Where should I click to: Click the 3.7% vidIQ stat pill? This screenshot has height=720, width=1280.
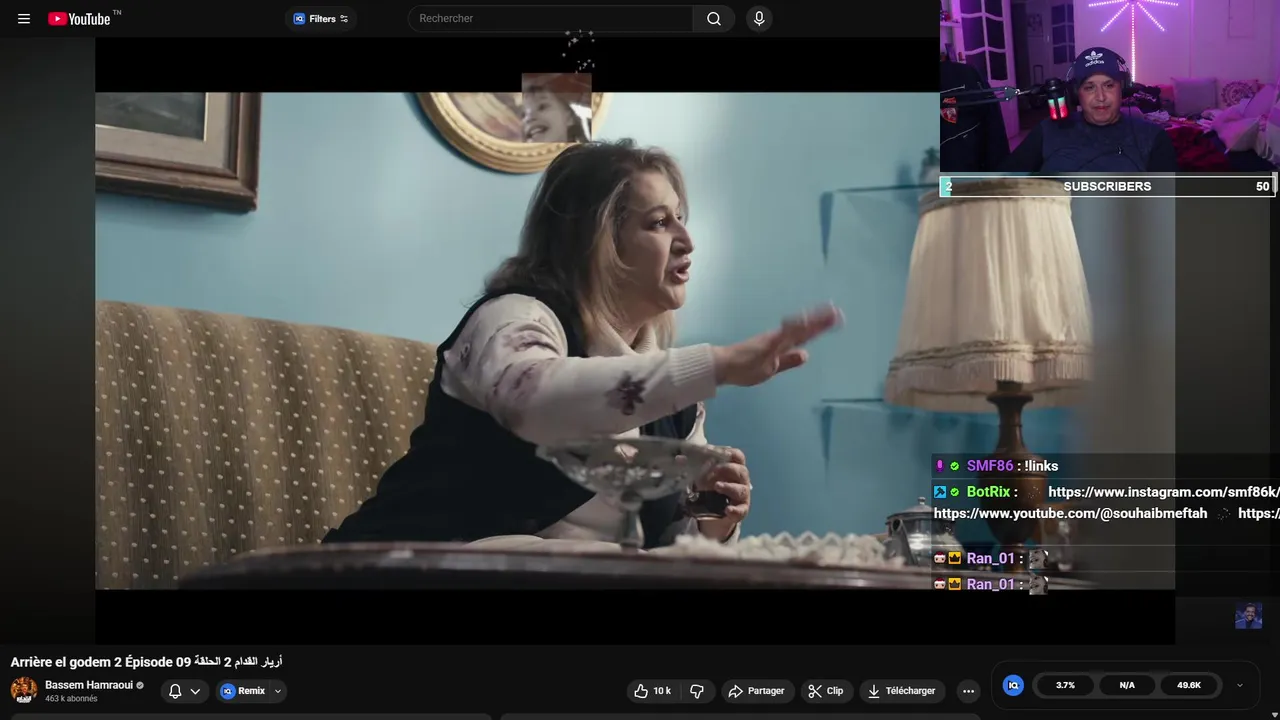point(1065,685)
